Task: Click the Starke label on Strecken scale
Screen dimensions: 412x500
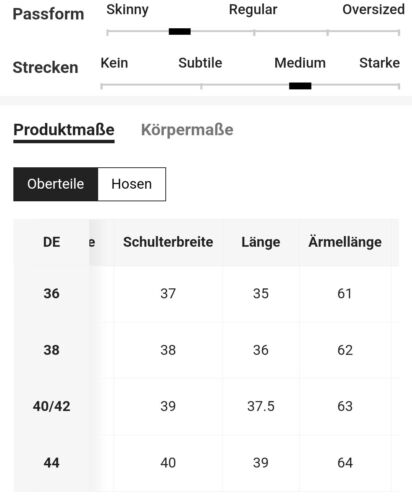Action: [x=380, y=63]
